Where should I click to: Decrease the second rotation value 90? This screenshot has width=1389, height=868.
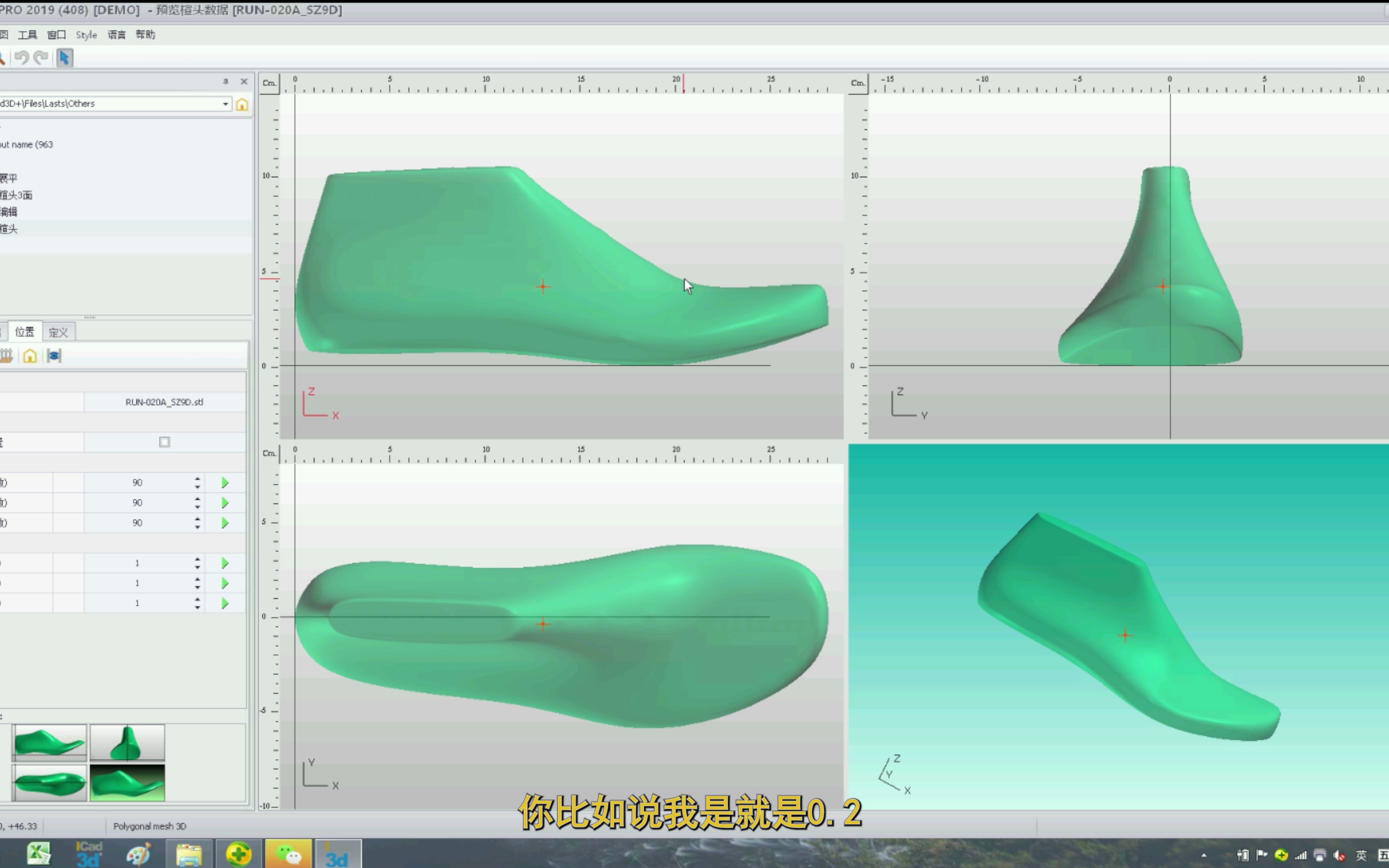[x=197, y=507]
